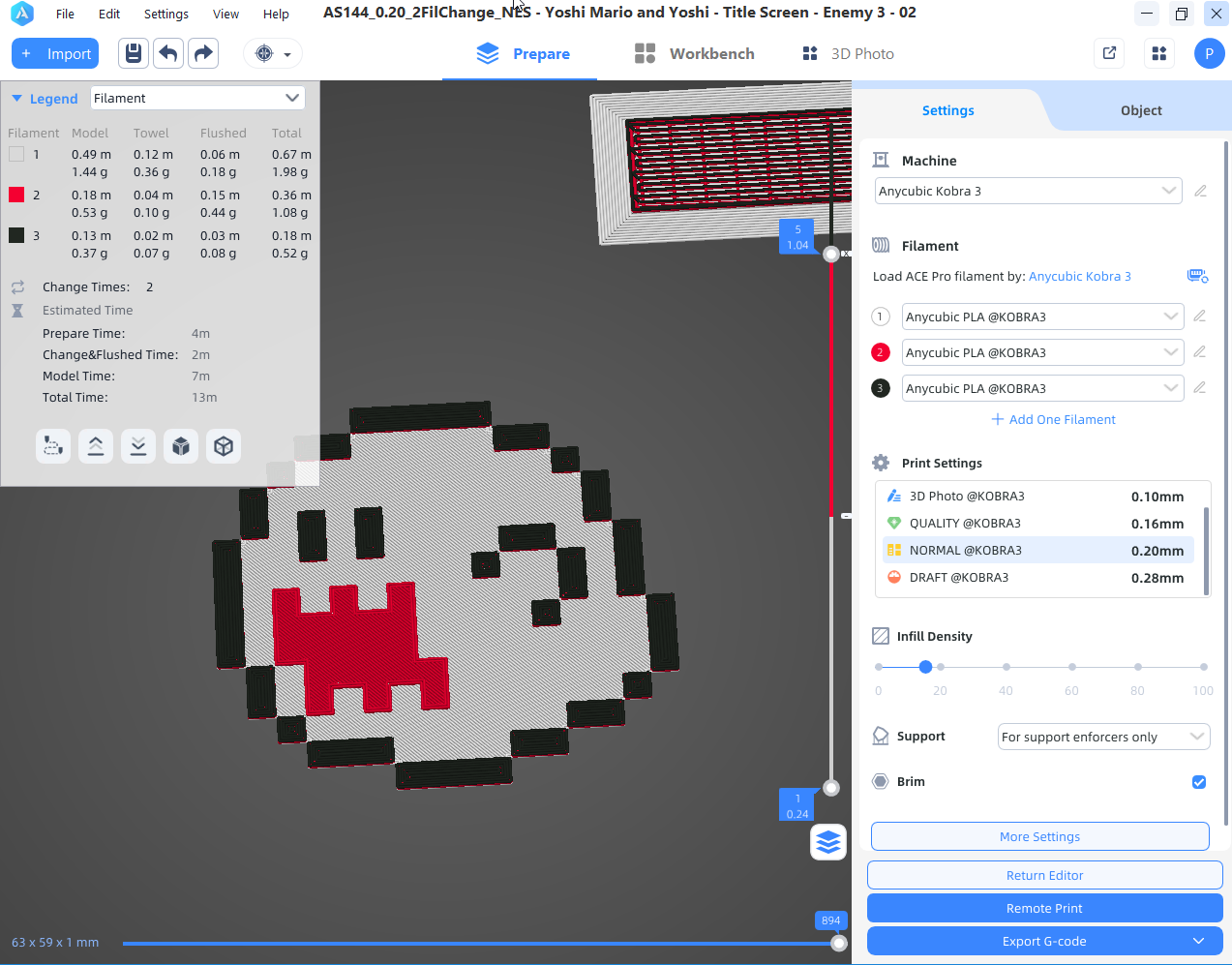Switch to the Object tab
The width and height of the screenshot is (1232, 965).
point(1141,110)
